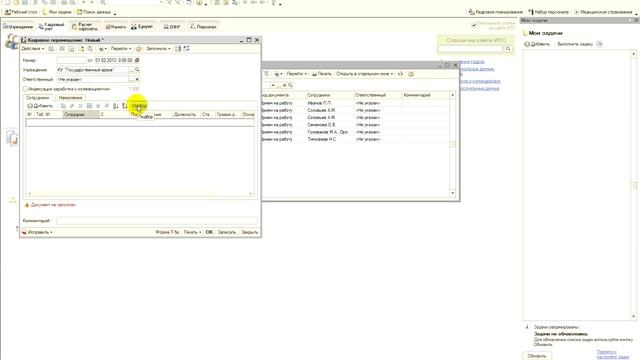Click the Ответственный column header in journal
Screen dimensions: 640x360
(378, 95)
